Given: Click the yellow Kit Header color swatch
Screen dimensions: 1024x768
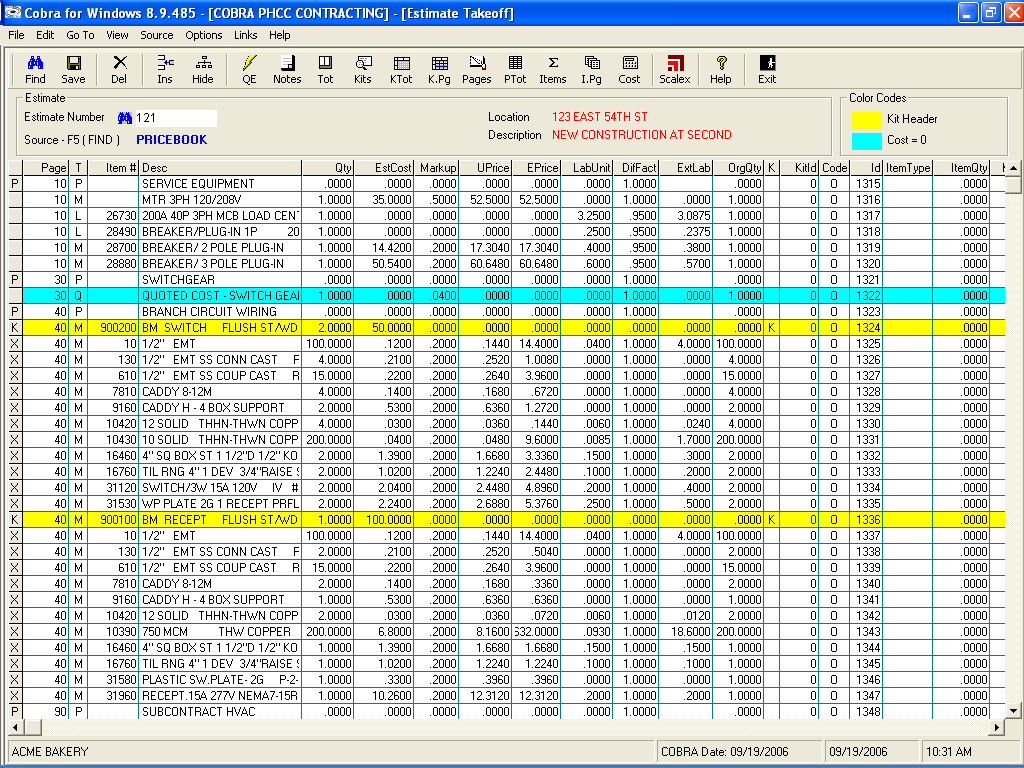Looking at the screenshot, I should click(x=865, y=119).
